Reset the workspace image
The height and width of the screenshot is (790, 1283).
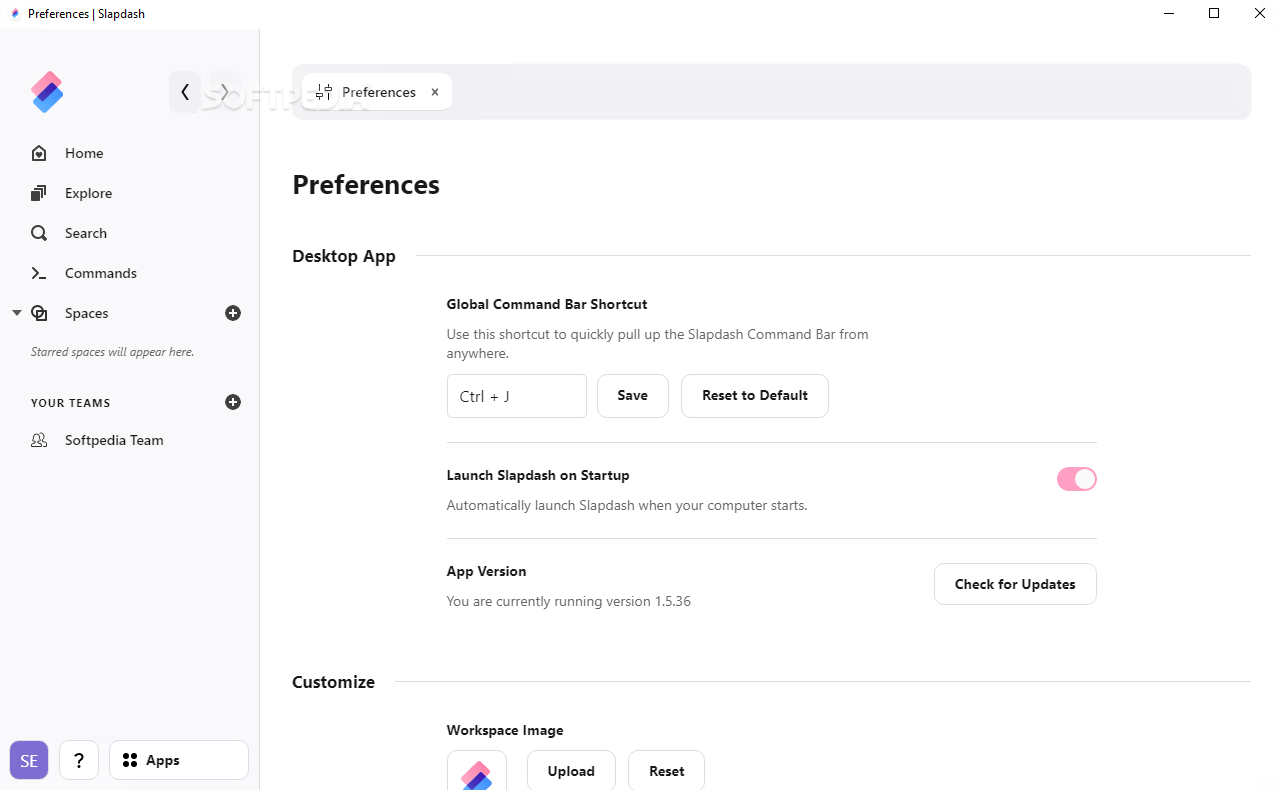tap(667, 771)
